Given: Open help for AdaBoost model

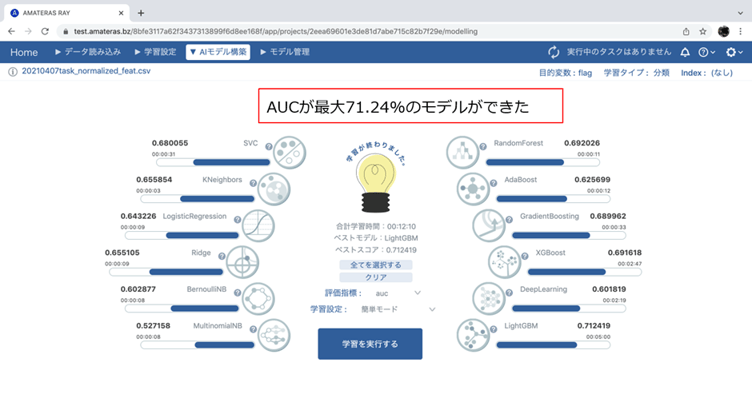Looking at the screenshot, I should tap(494, 183).
